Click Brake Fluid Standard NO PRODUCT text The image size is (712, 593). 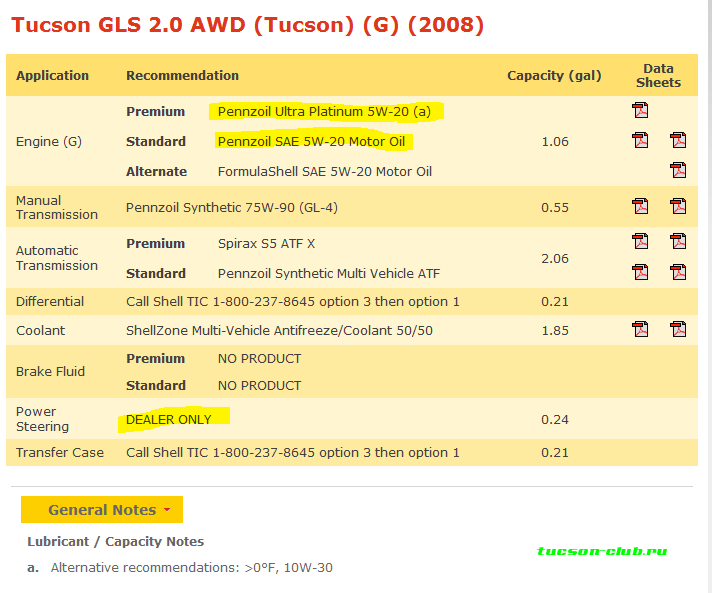259,385
